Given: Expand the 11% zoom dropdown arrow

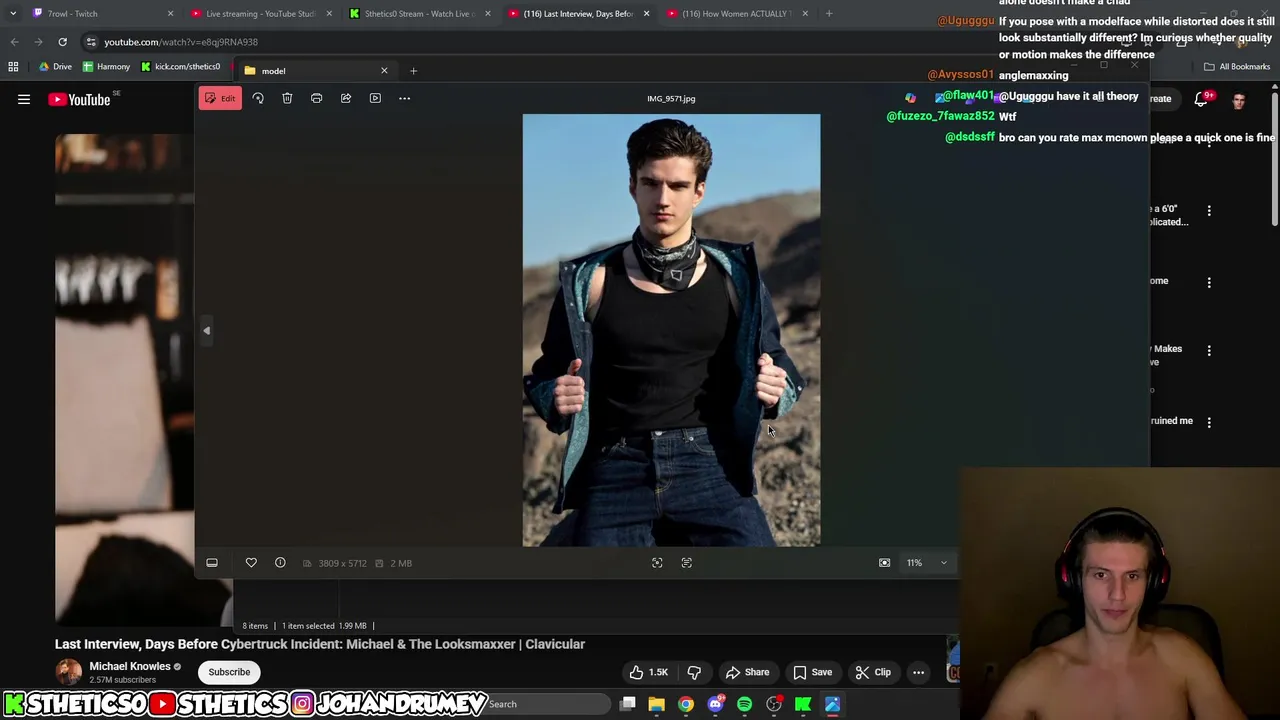Looking at the screenshot, I should [x=943, y=563].
